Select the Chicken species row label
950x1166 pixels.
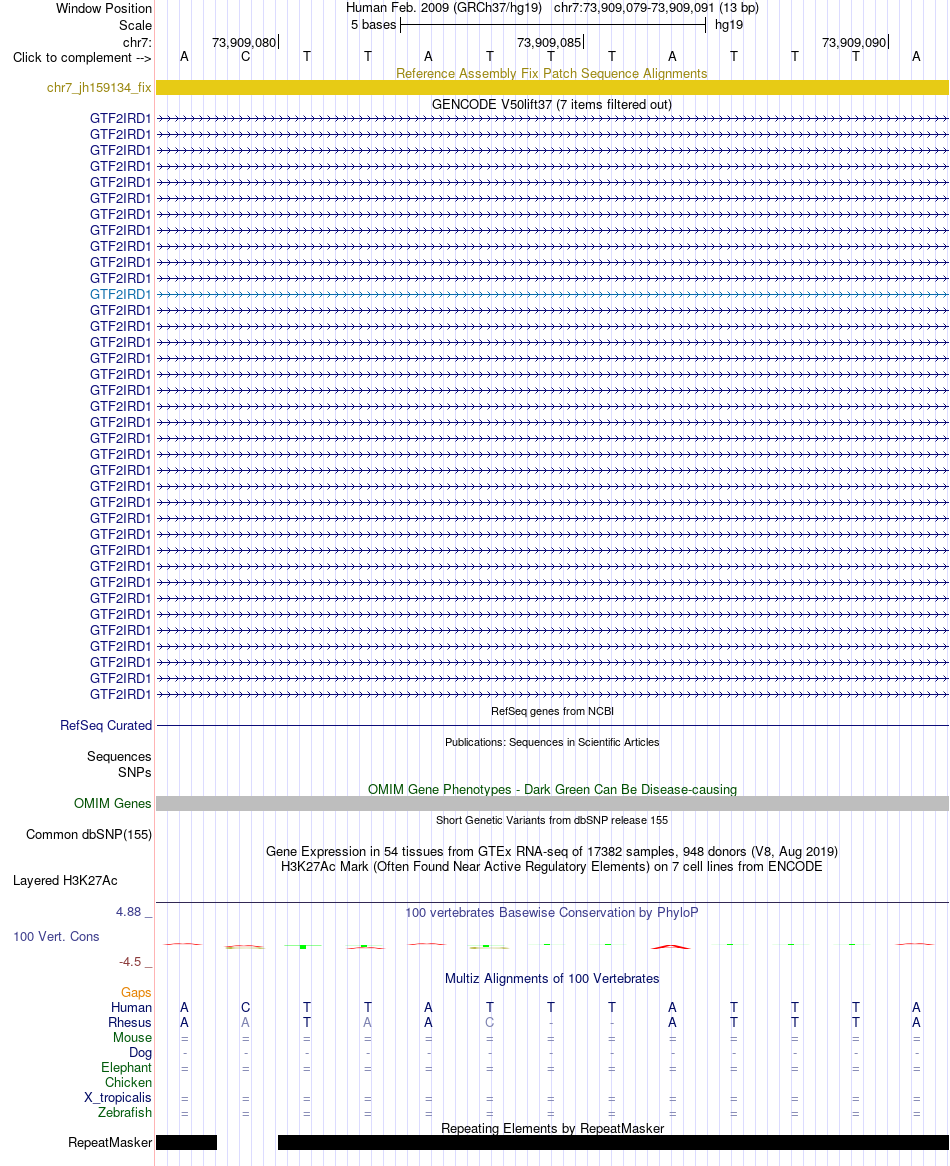click(128, 1083)
